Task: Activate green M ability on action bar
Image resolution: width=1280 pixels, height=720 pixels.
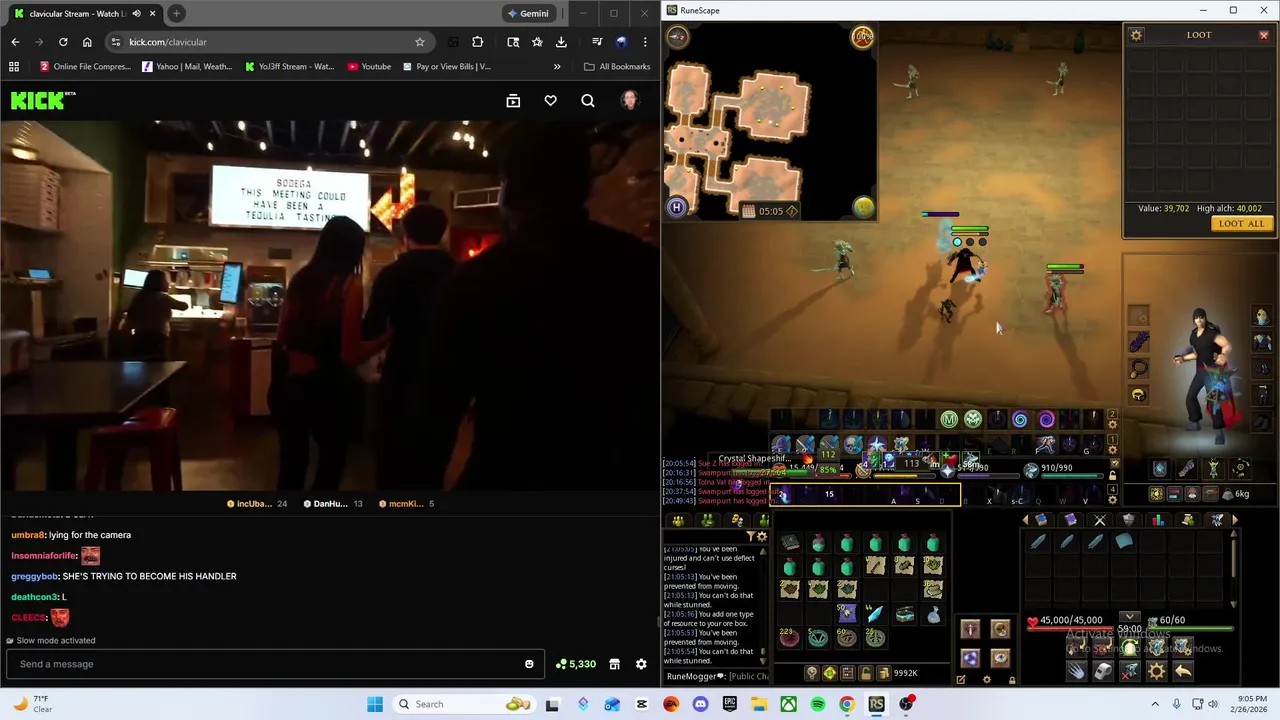Action: pyautogui.click(x=949, y=419)
